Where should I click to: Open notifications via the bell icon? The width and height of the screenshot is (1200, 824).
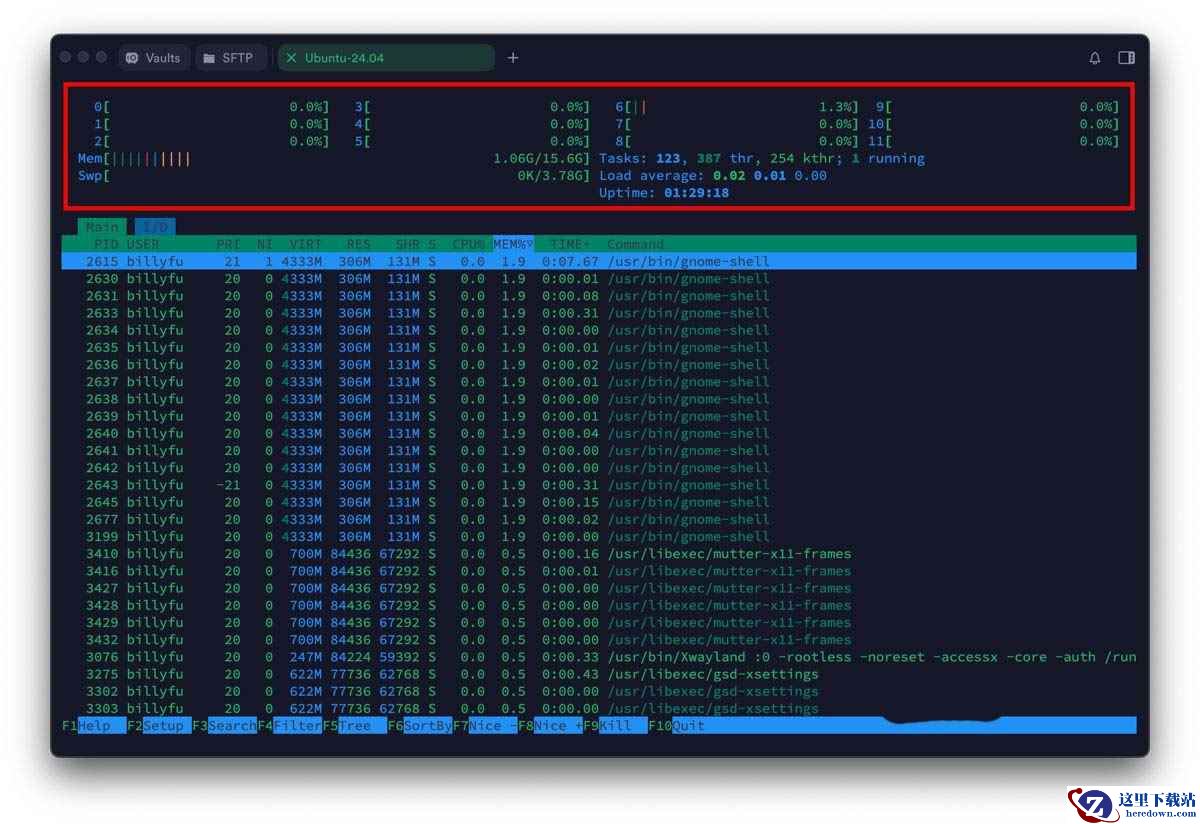[1095, 58]
